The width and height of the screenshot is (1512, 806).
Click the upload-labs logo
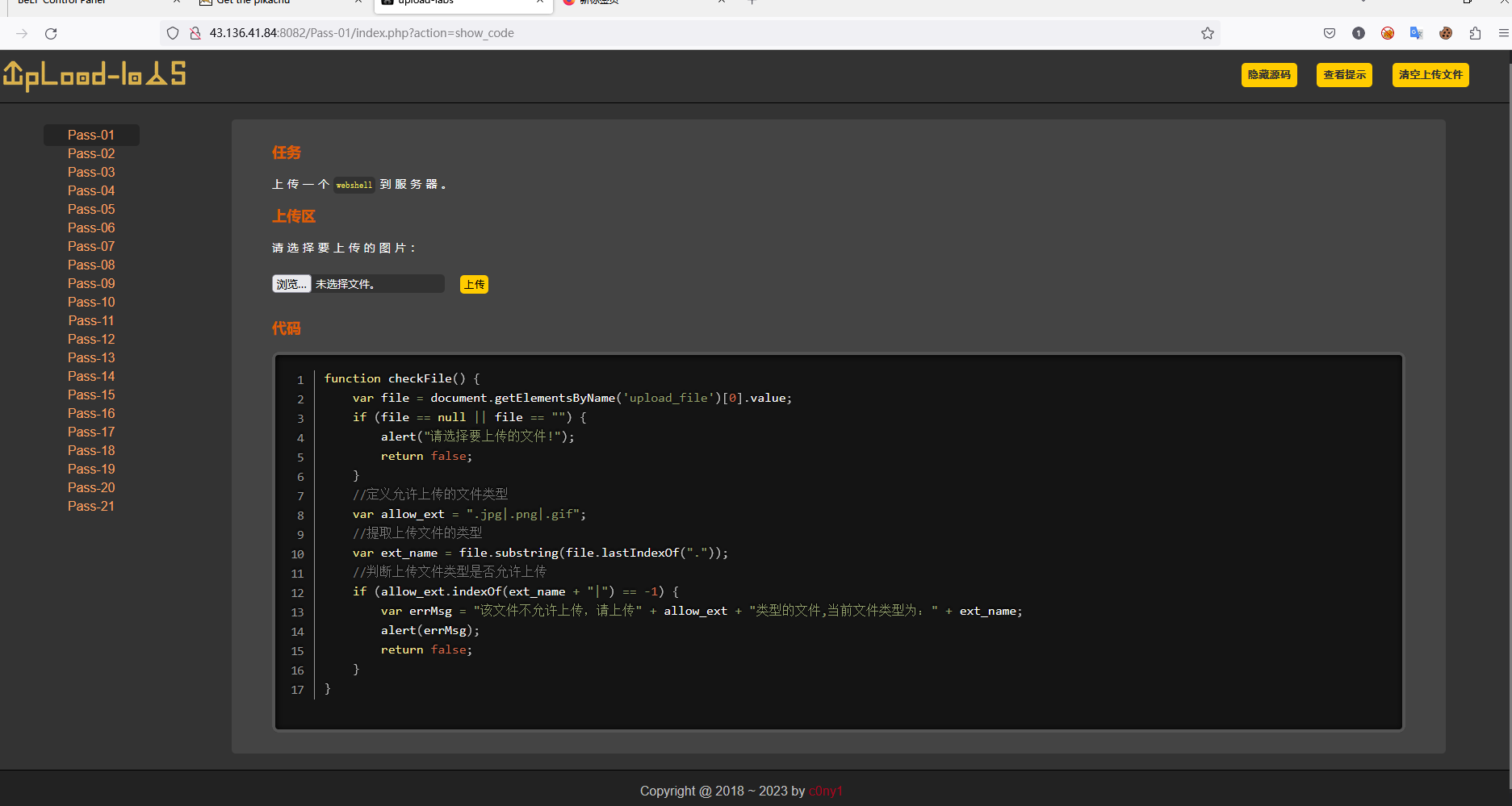tap(94, 76)
